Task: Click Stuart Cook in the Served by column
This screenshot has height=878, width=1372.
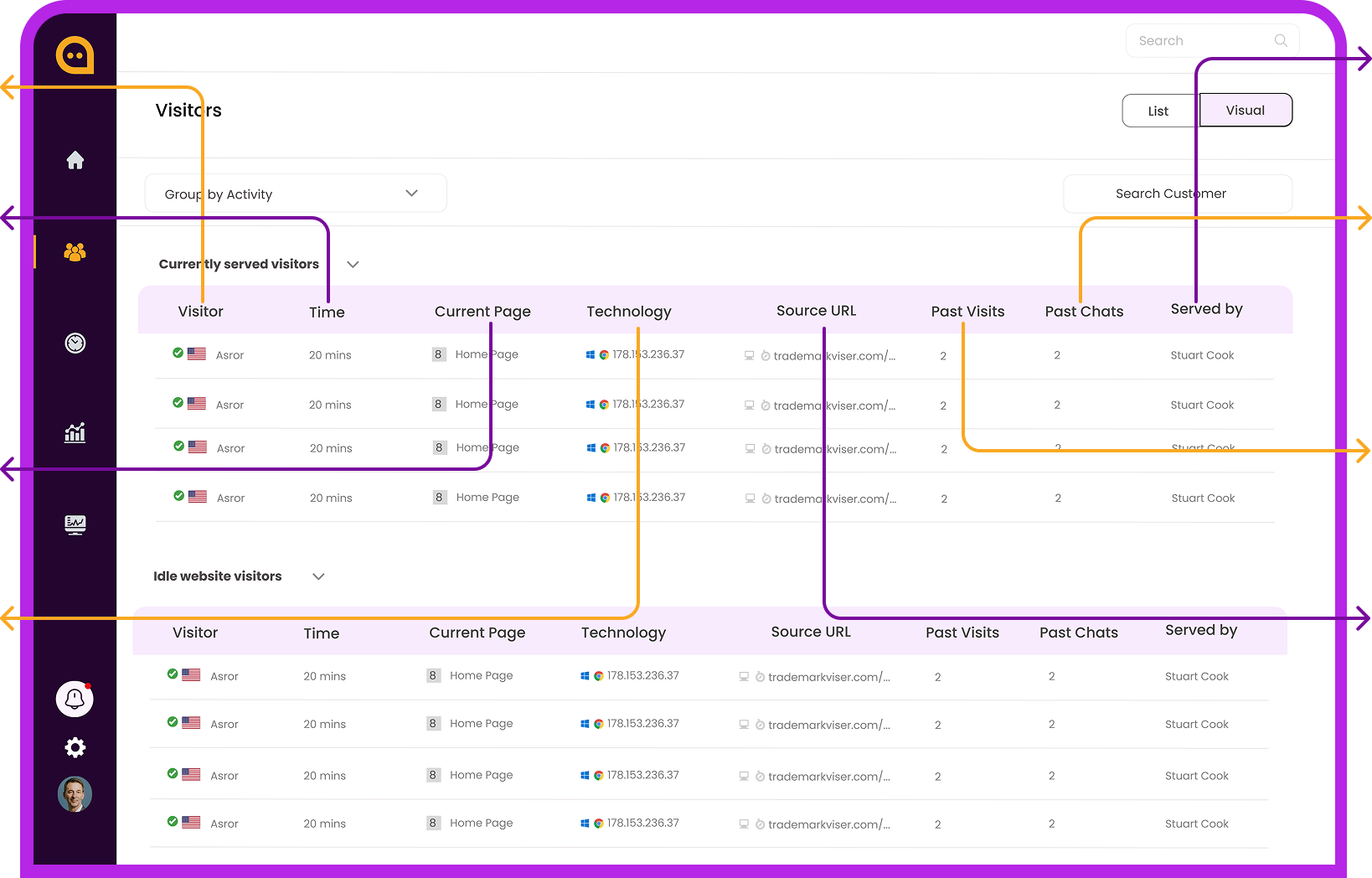Action: [x=1202, y=355]
